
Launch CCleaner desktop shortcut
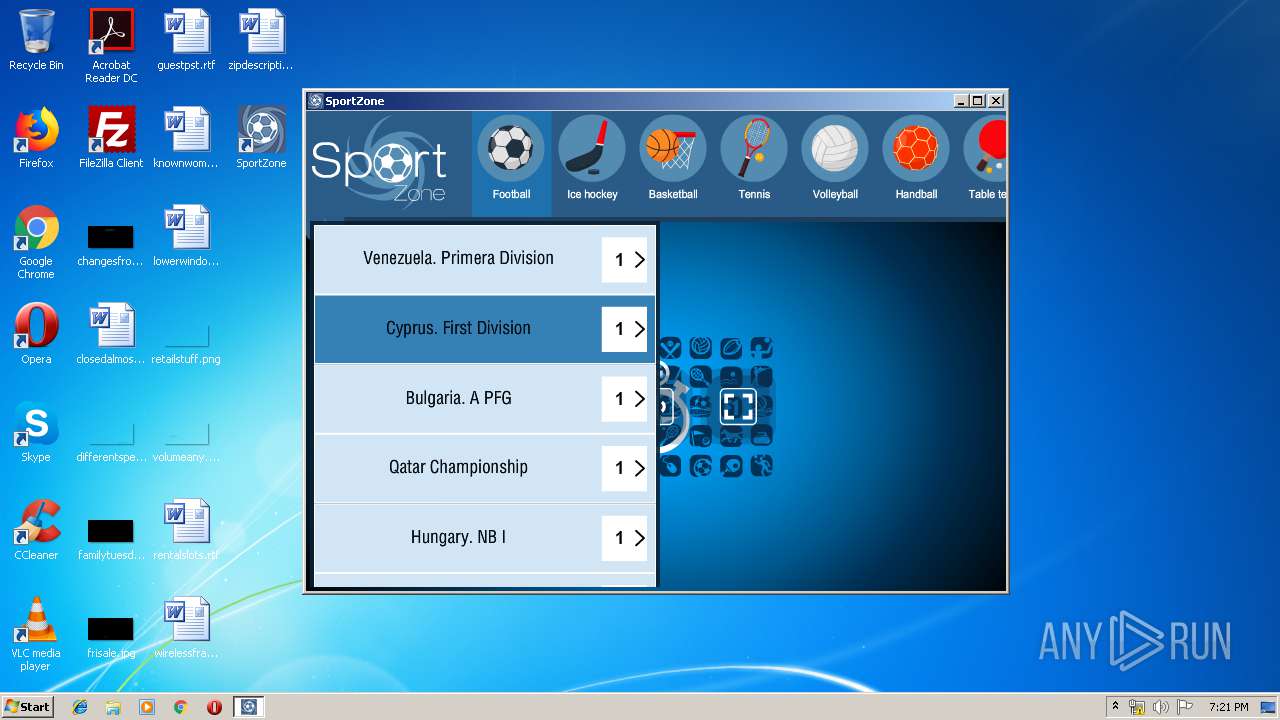pos(36,530)
